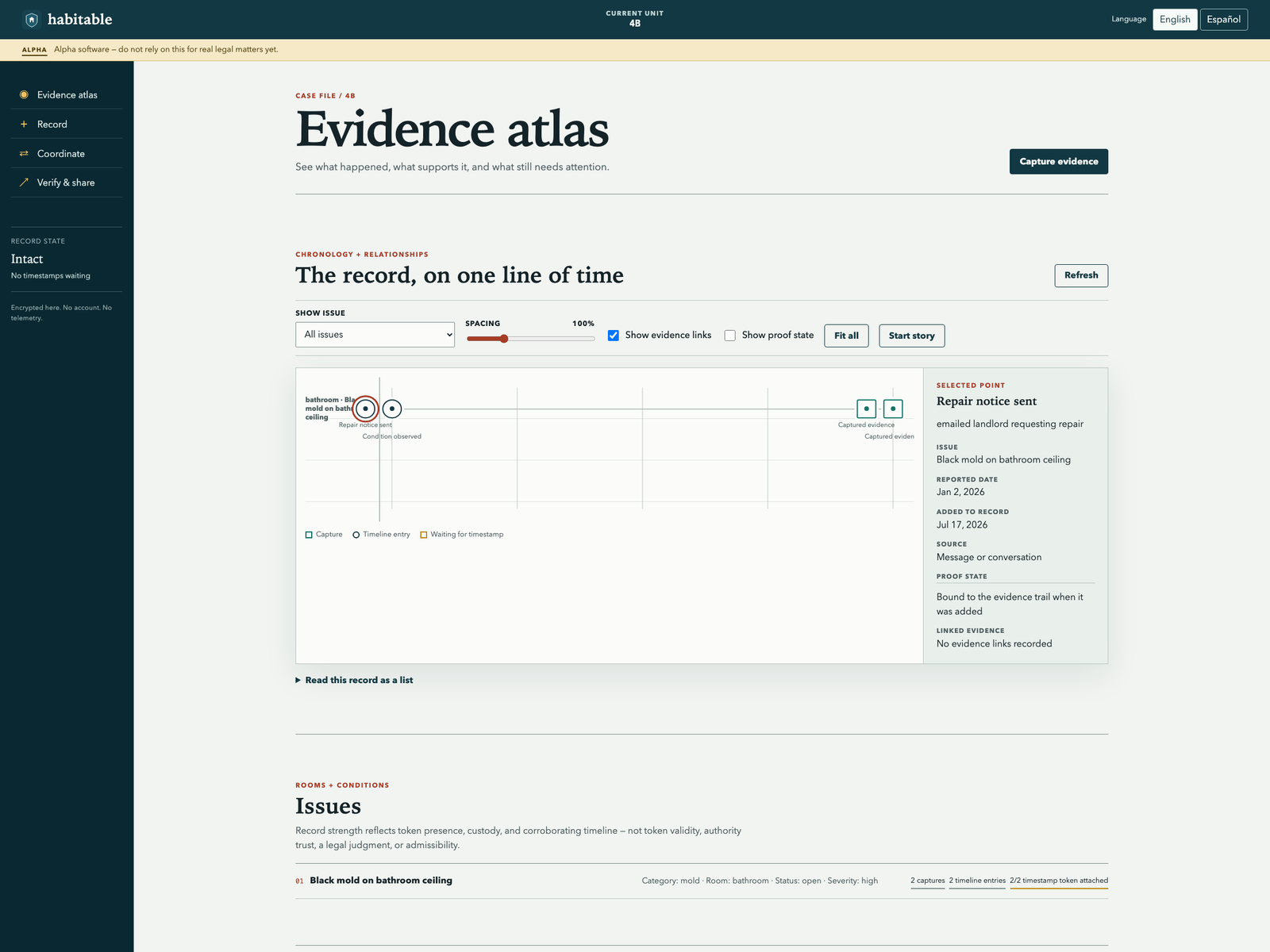The height and width of the screenshot is (952, 1270).
Task: Select the Condition observed timeline point
Action: pos(392,409)
